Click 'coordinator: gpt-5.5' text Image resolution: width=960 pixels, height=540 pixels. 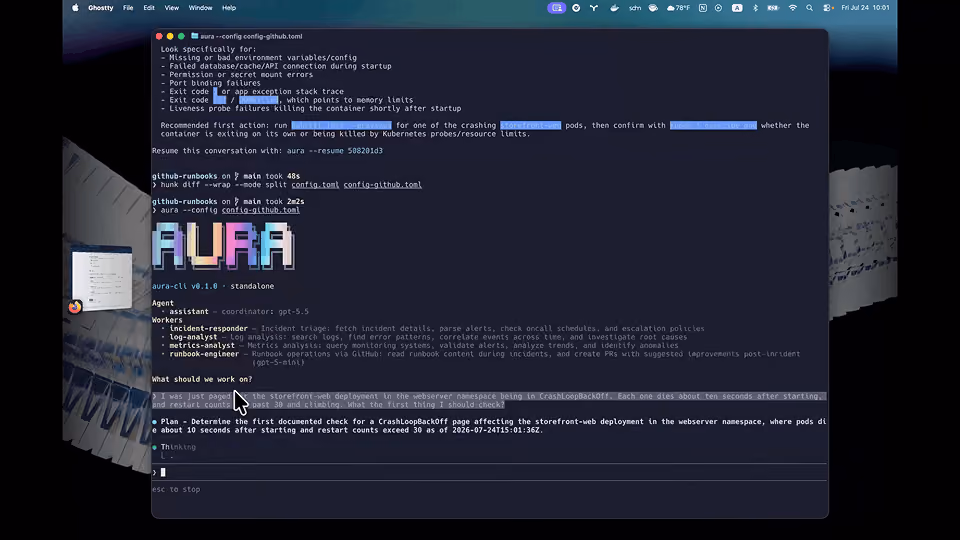coord(265,312)
